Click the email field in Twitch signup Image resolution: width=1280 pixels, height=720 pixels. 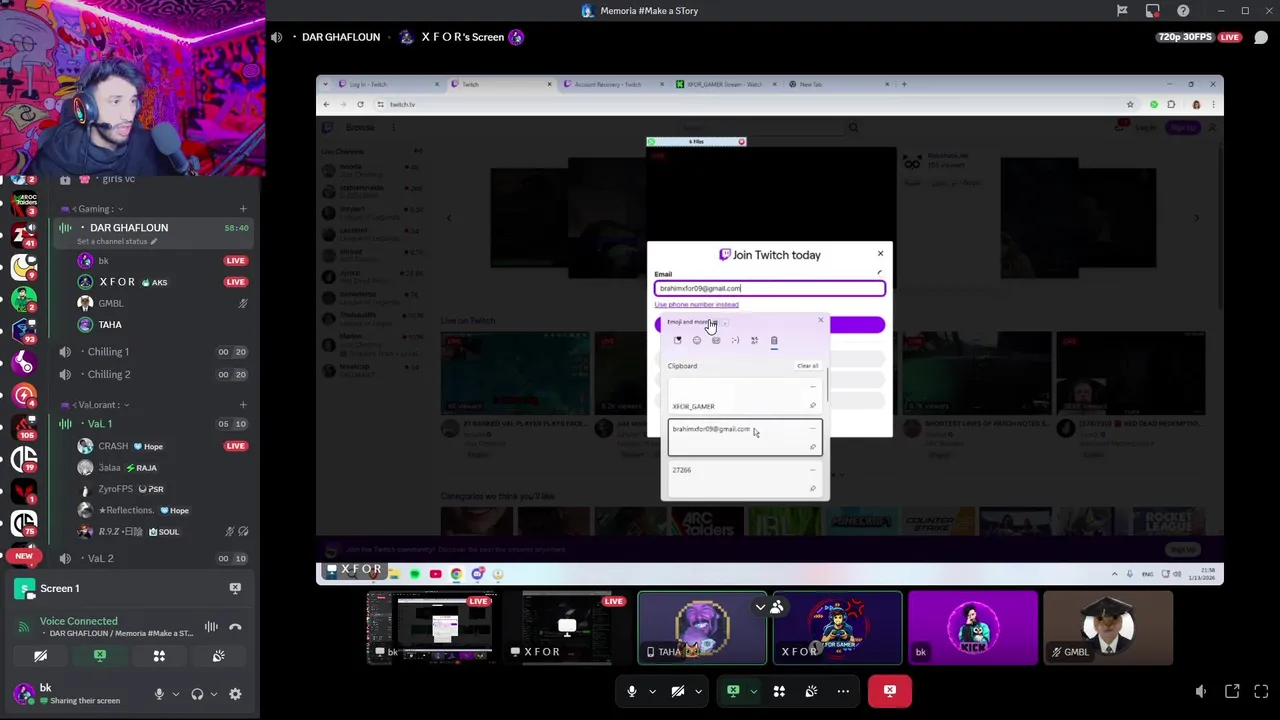coord(770,288)
